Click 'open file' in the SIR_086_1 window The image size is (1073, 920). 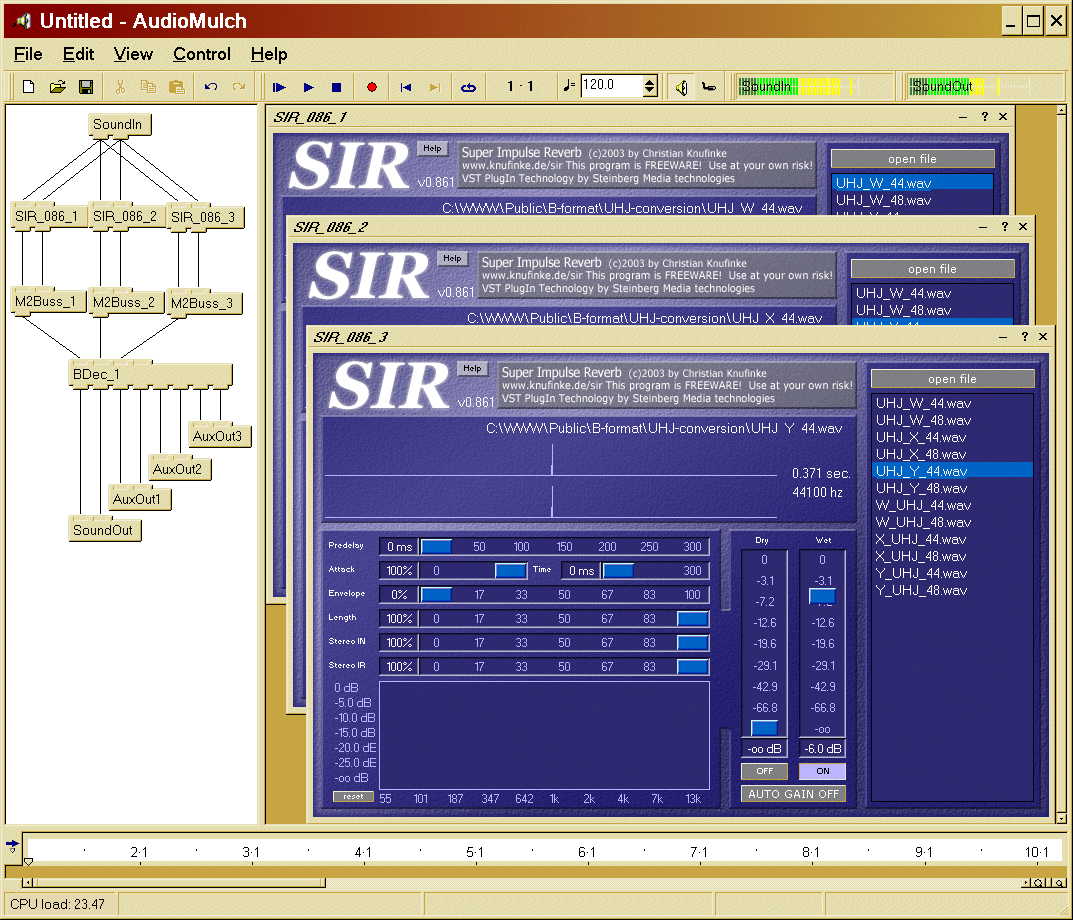pyautogui.click(x=912, y=159)
